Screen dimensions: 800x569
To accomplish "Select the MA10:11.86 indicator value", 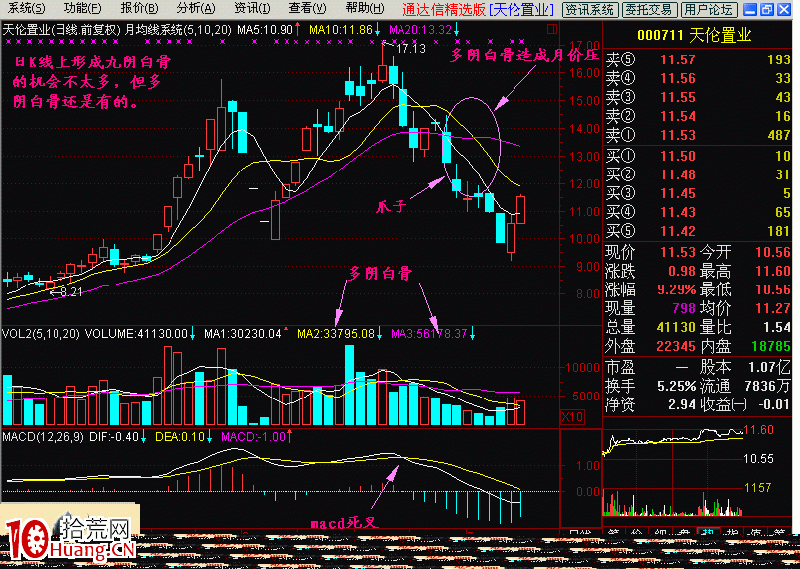I will coord(341,30).
